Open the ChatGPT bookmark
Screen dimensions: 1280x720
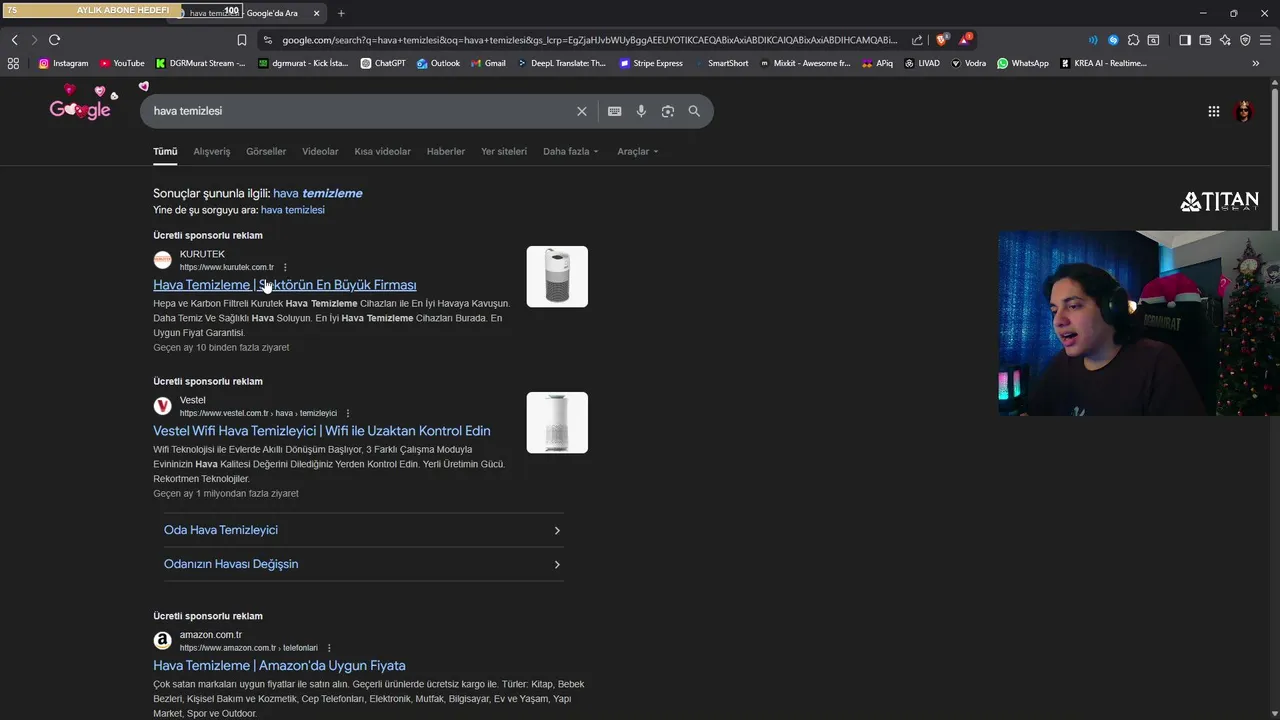click(x=383, y=63)
